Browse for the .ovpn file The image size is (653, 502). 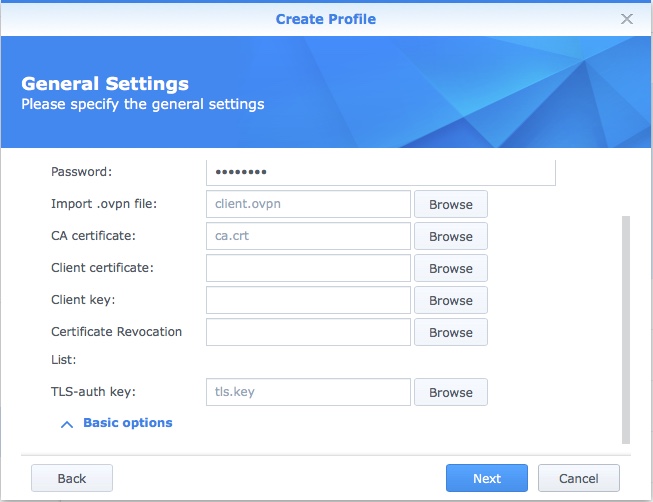450,204
